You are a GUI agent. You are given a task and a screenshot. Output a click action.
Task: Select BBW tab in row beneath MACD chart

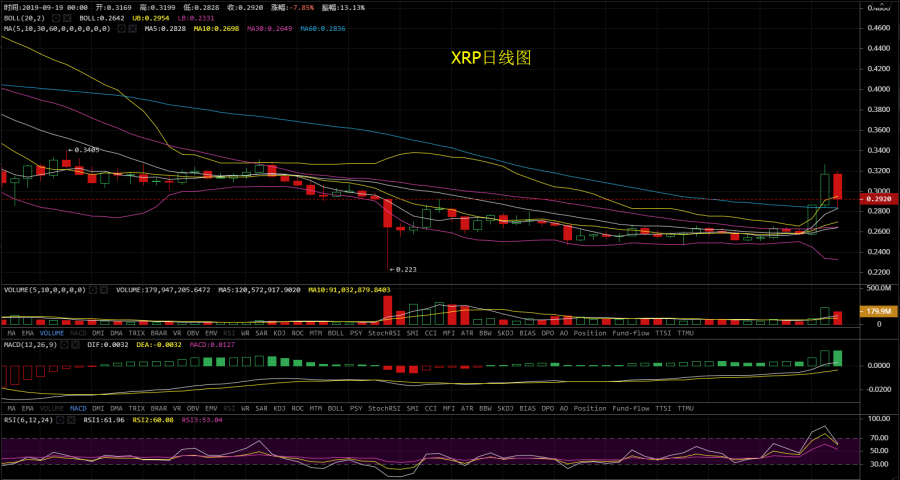tap(486, 408)
